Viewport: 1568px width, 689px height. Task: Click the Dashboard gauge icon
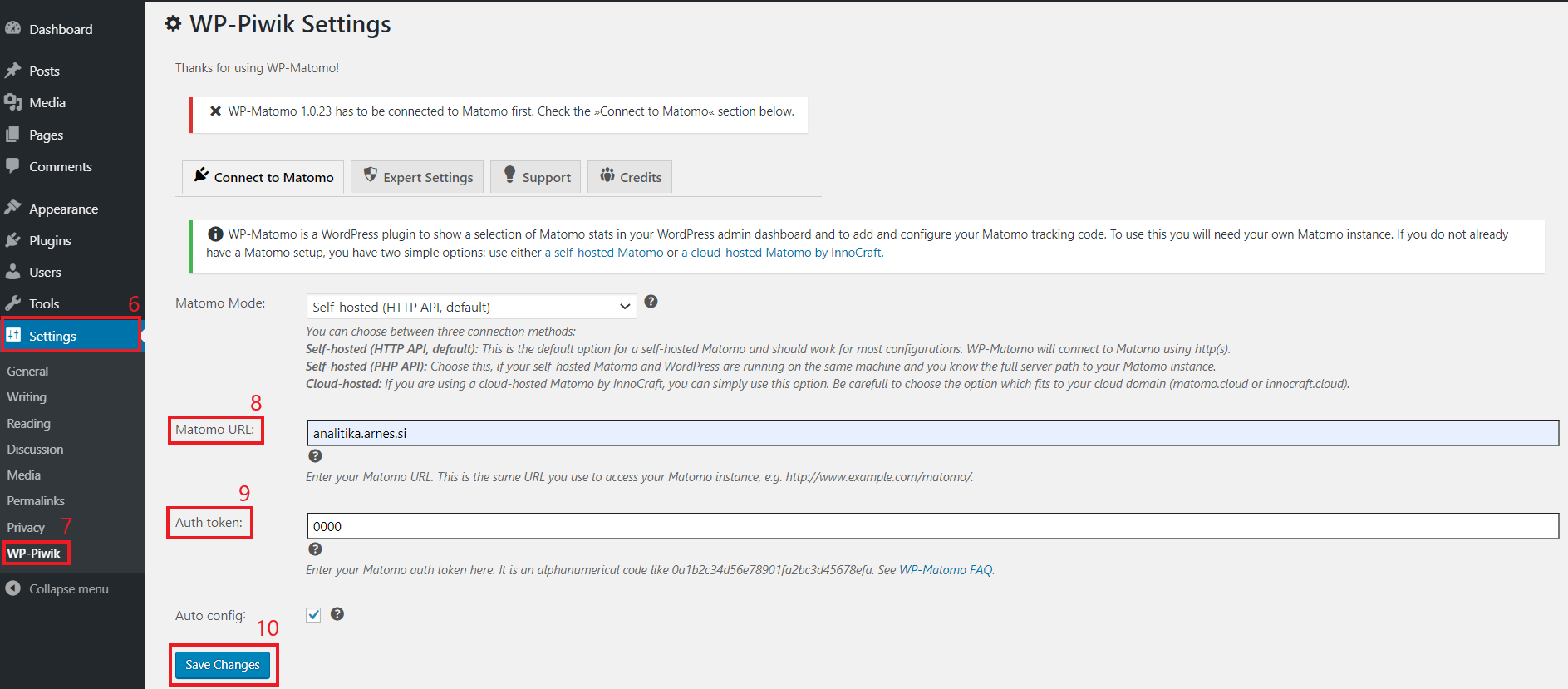12,27
